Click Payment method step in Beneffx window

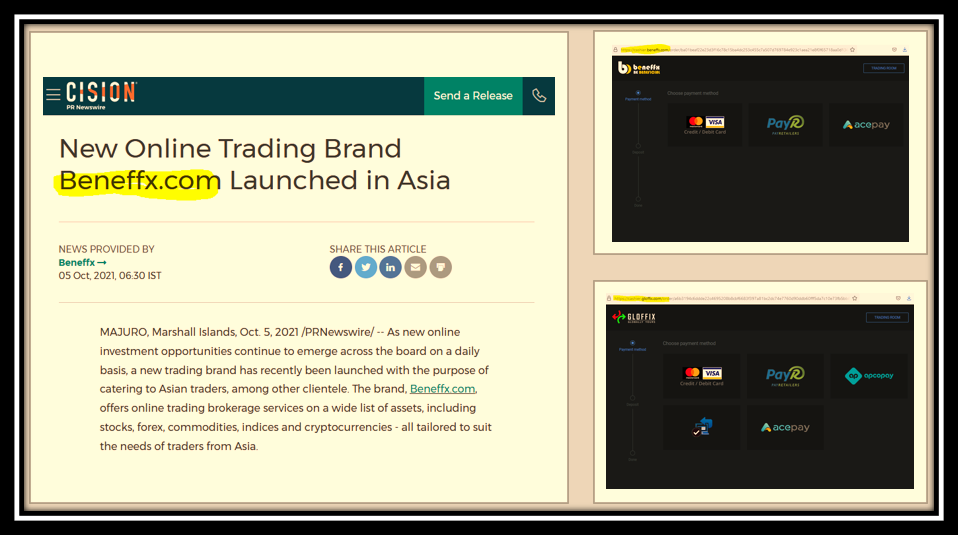click(638, 95)
